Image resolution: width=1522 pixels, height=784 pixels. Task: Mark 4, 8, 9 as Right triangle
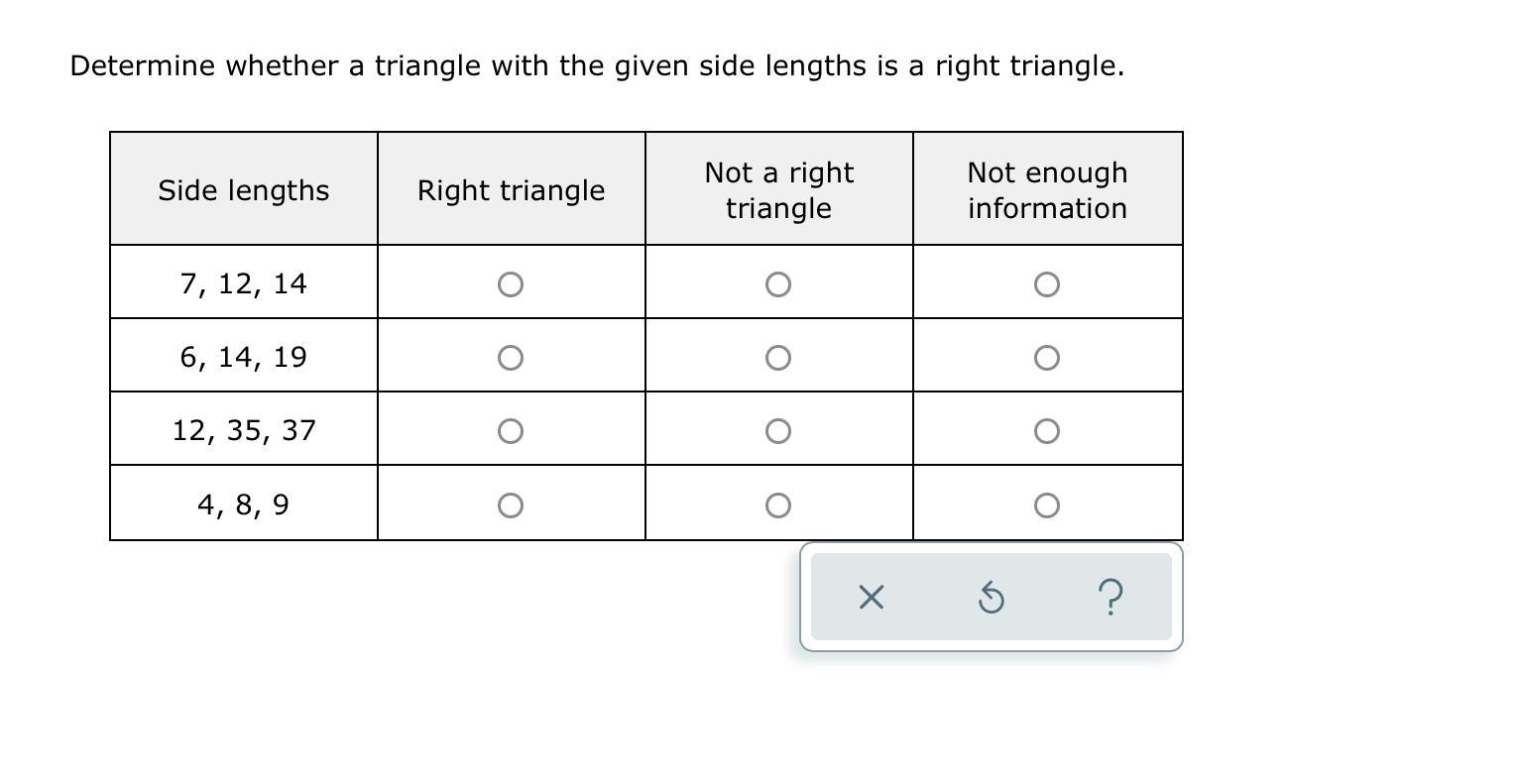(511, 506)
